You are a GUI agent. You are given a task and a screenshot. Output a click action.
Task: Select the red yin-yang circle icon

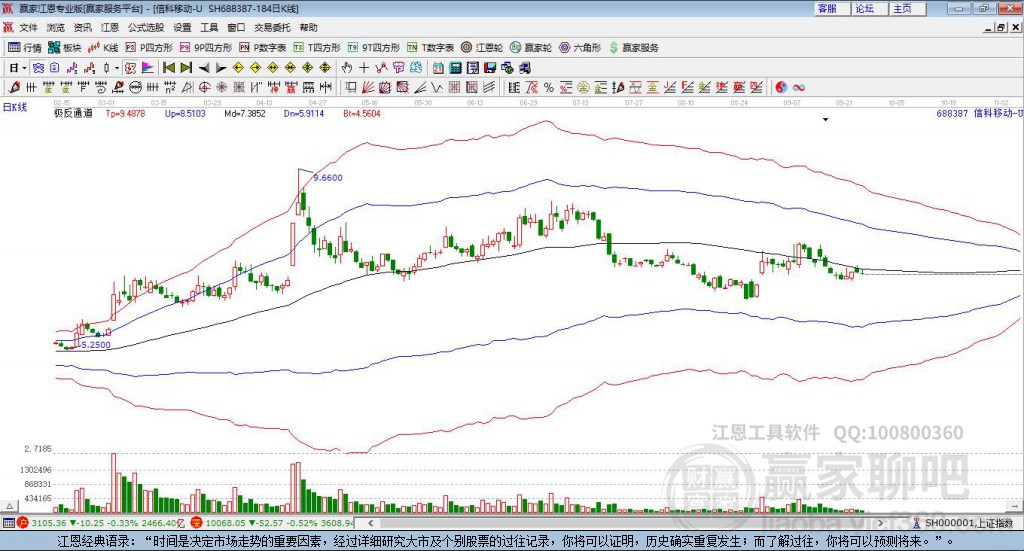pyautogui.click(x=781, y=87)
